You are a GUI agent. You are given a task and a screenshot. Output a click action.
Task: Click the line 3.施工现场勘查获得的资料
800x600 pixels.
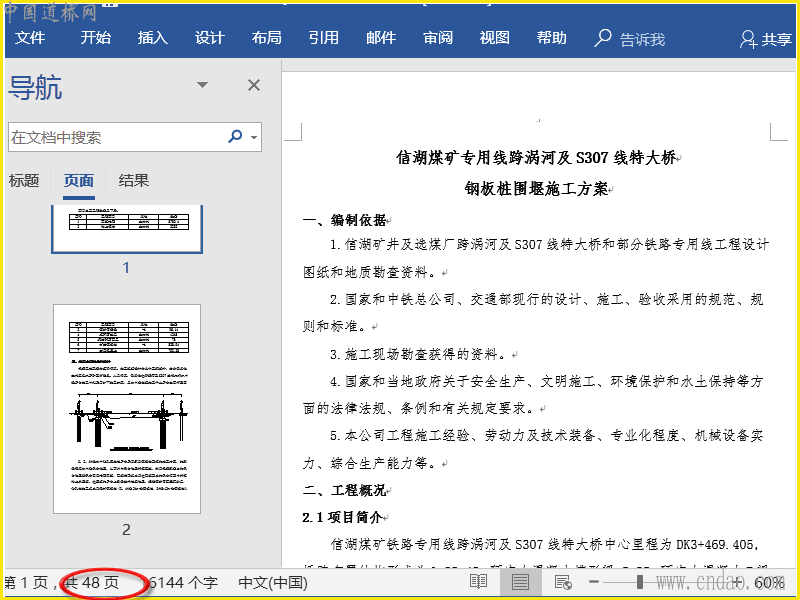pos(420,354)
